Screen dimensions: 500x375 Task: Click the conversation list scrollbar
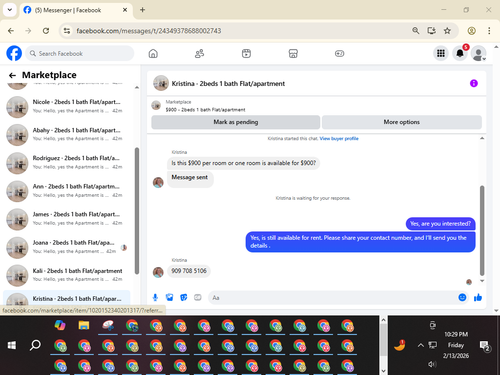[137, 211]
